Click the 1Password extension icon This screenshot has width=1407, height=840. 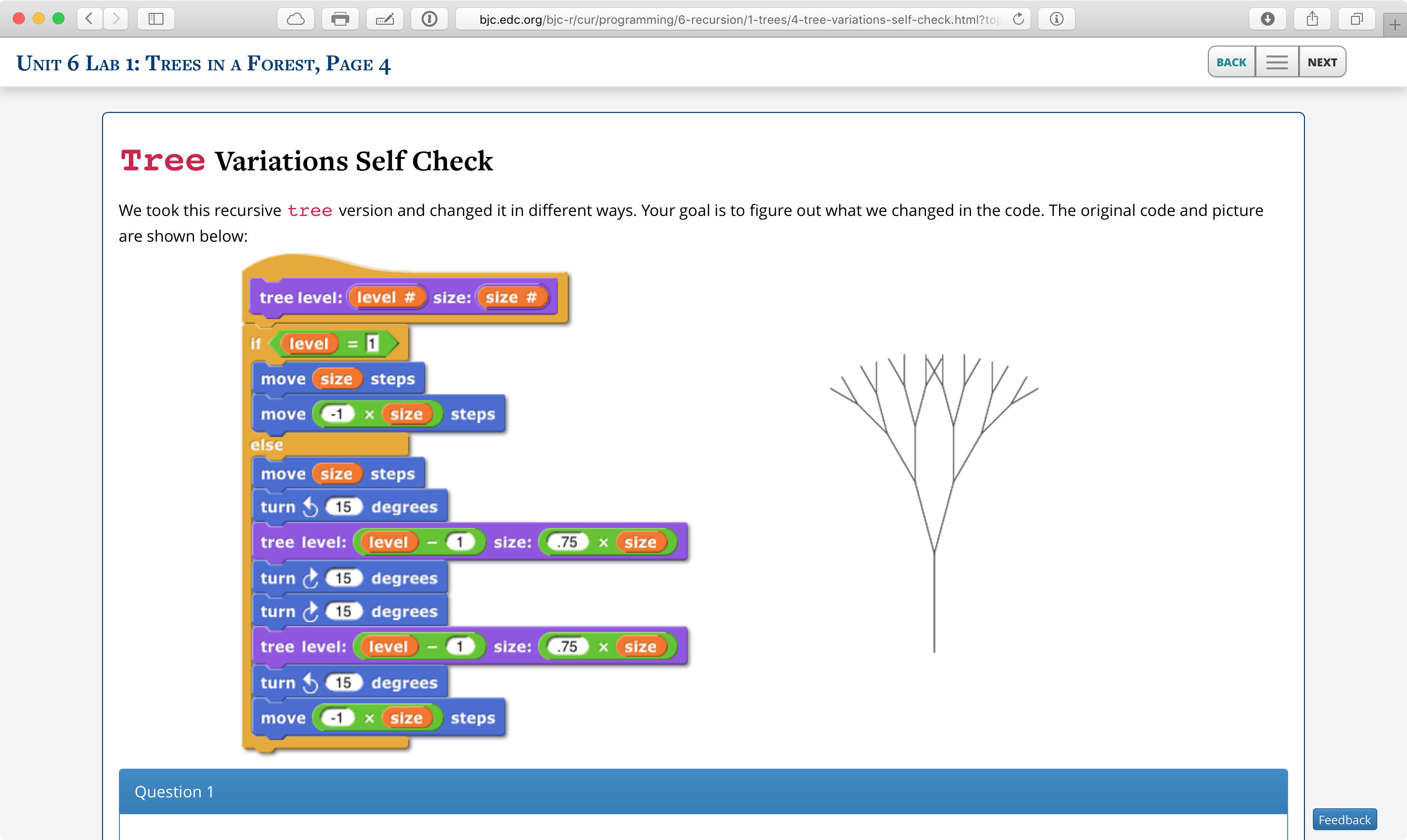(x=429, y=19)
